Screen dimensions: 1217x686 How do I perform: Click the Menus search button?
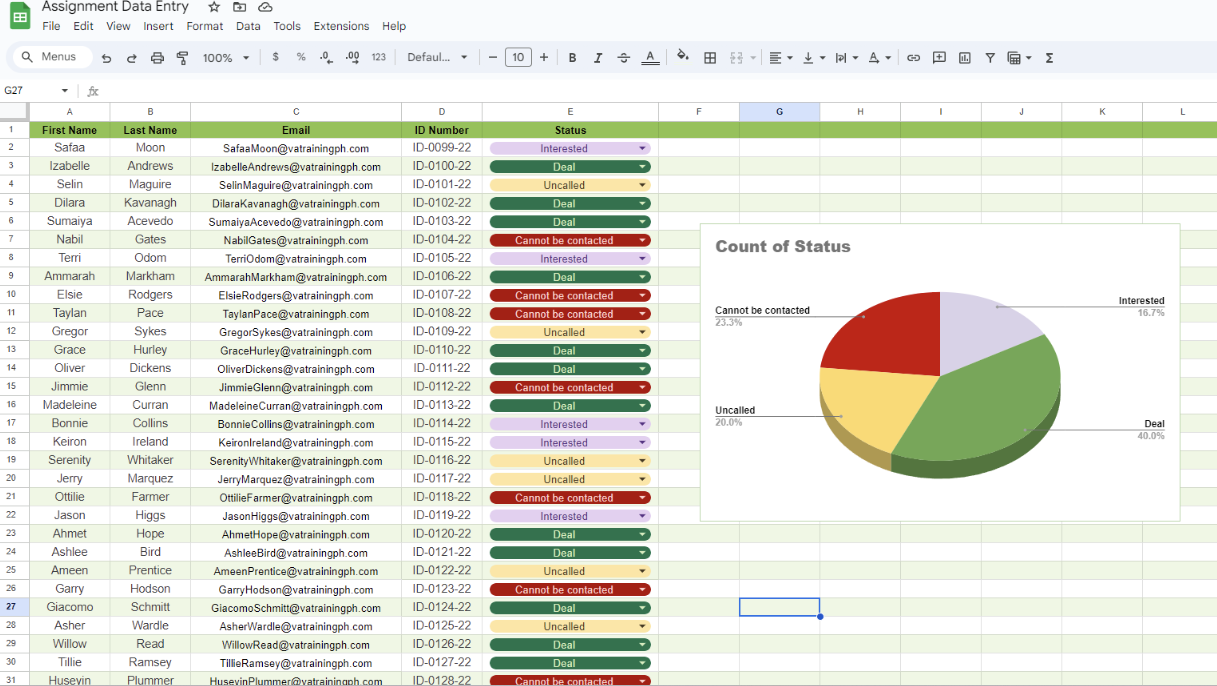(x=50, y=57)
